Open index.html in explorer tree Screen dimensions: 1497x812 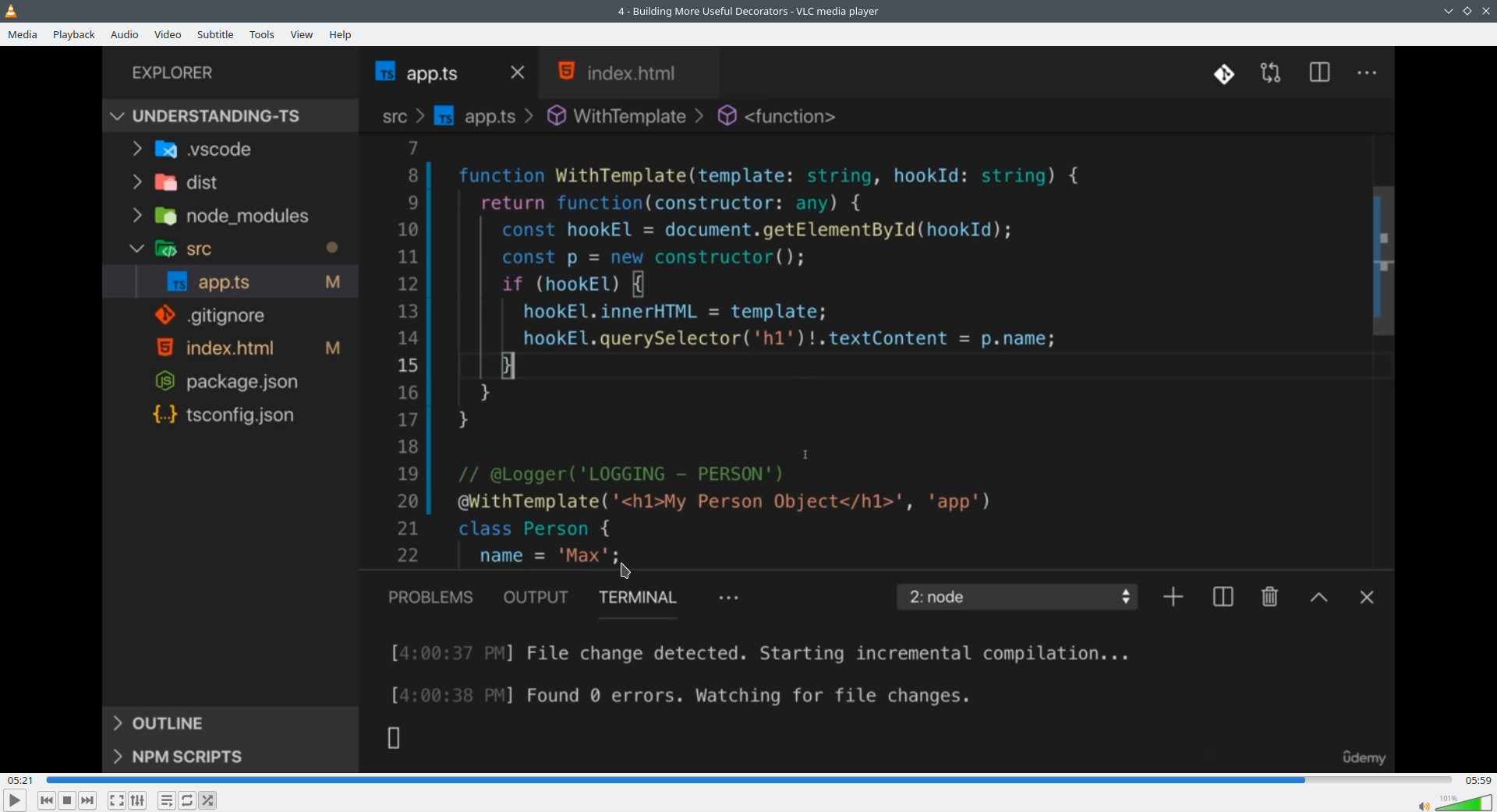coord(231,348)
